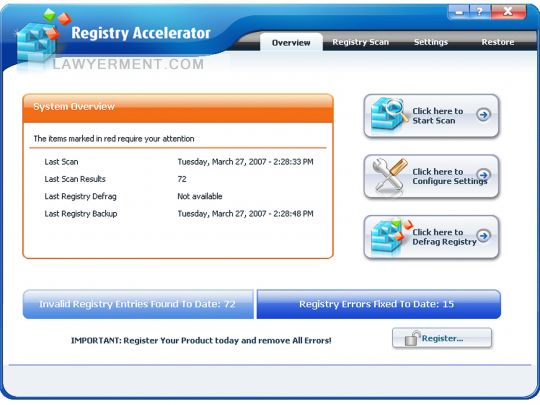Click the 2:28:33 PM last scan date
The height and width of the screenshot is (405, 540).
click(x=246, y=162)
